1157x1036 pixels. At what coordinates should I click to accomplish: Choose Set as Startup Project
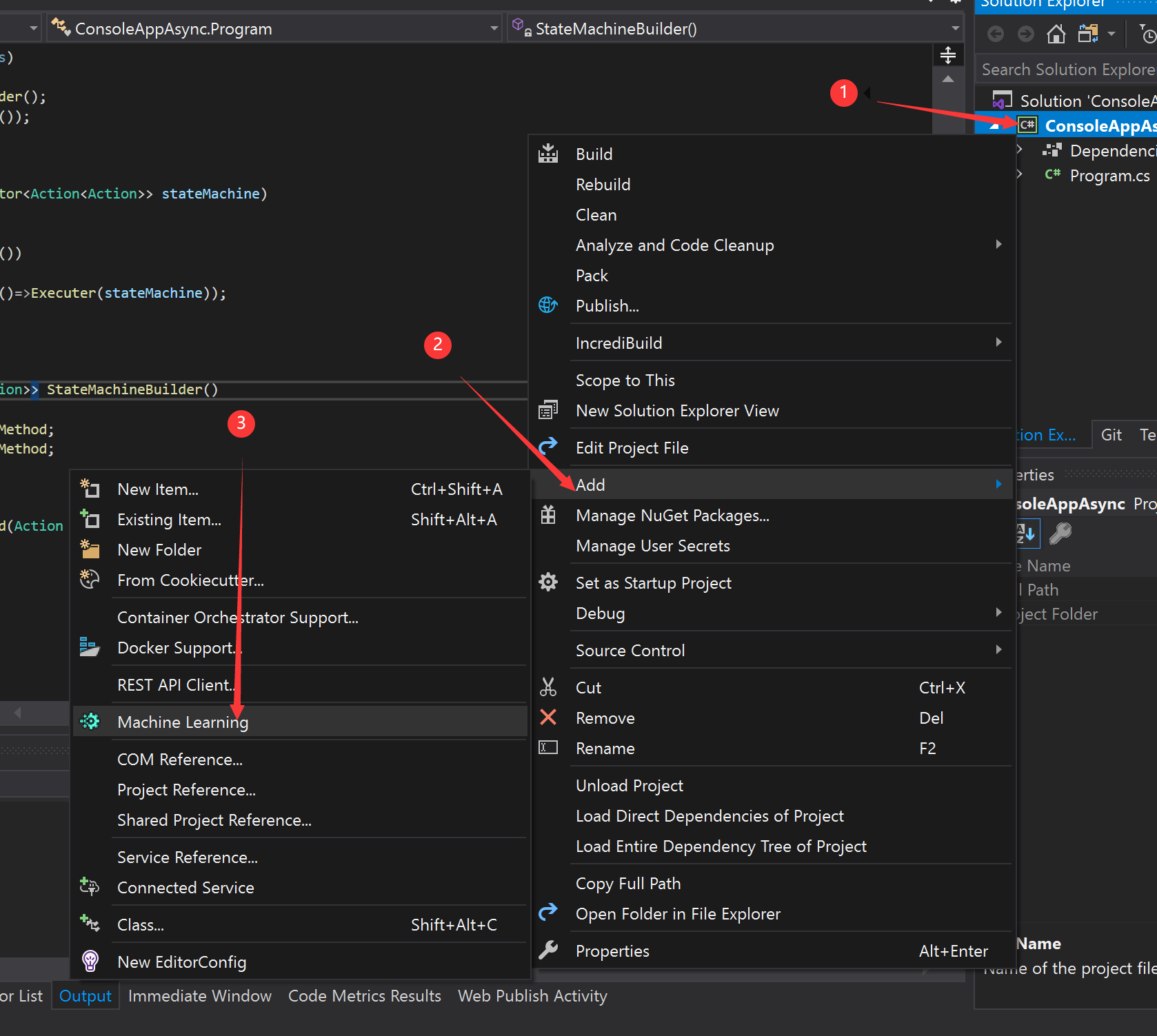[653, 583]
